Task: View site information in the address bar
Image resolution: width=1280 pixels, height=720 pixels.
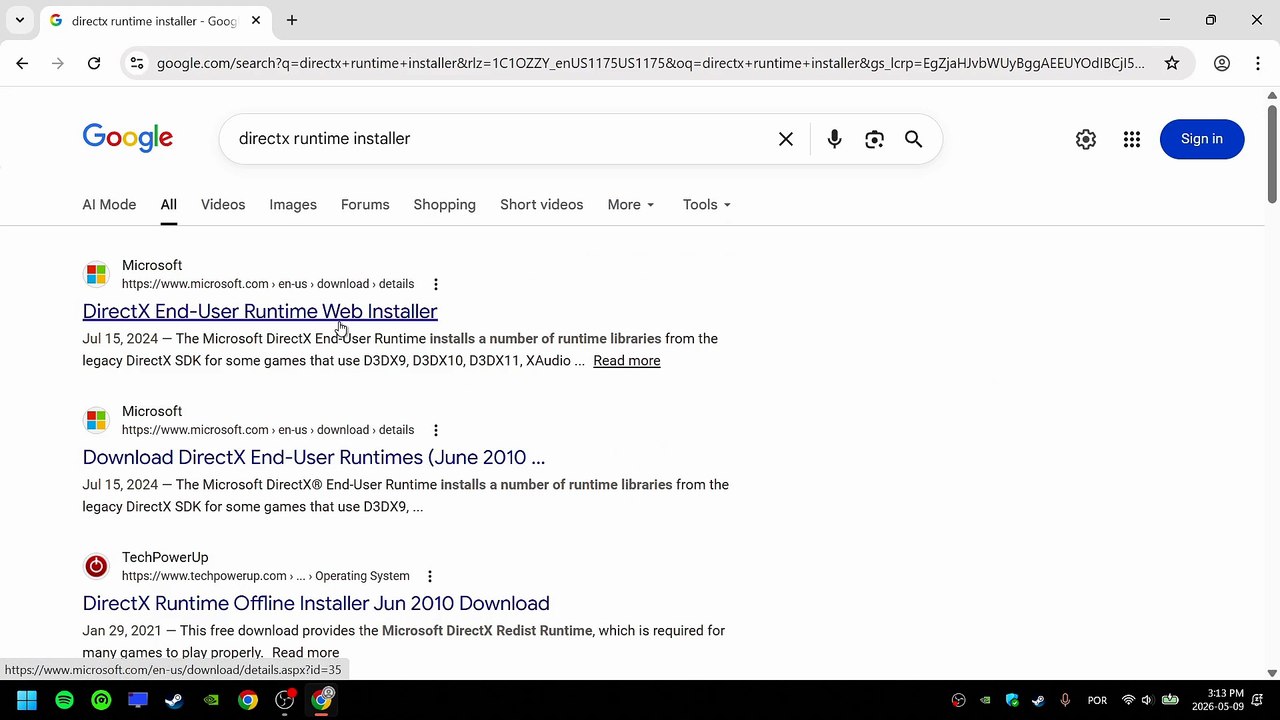Action: [x=137, y=63]
